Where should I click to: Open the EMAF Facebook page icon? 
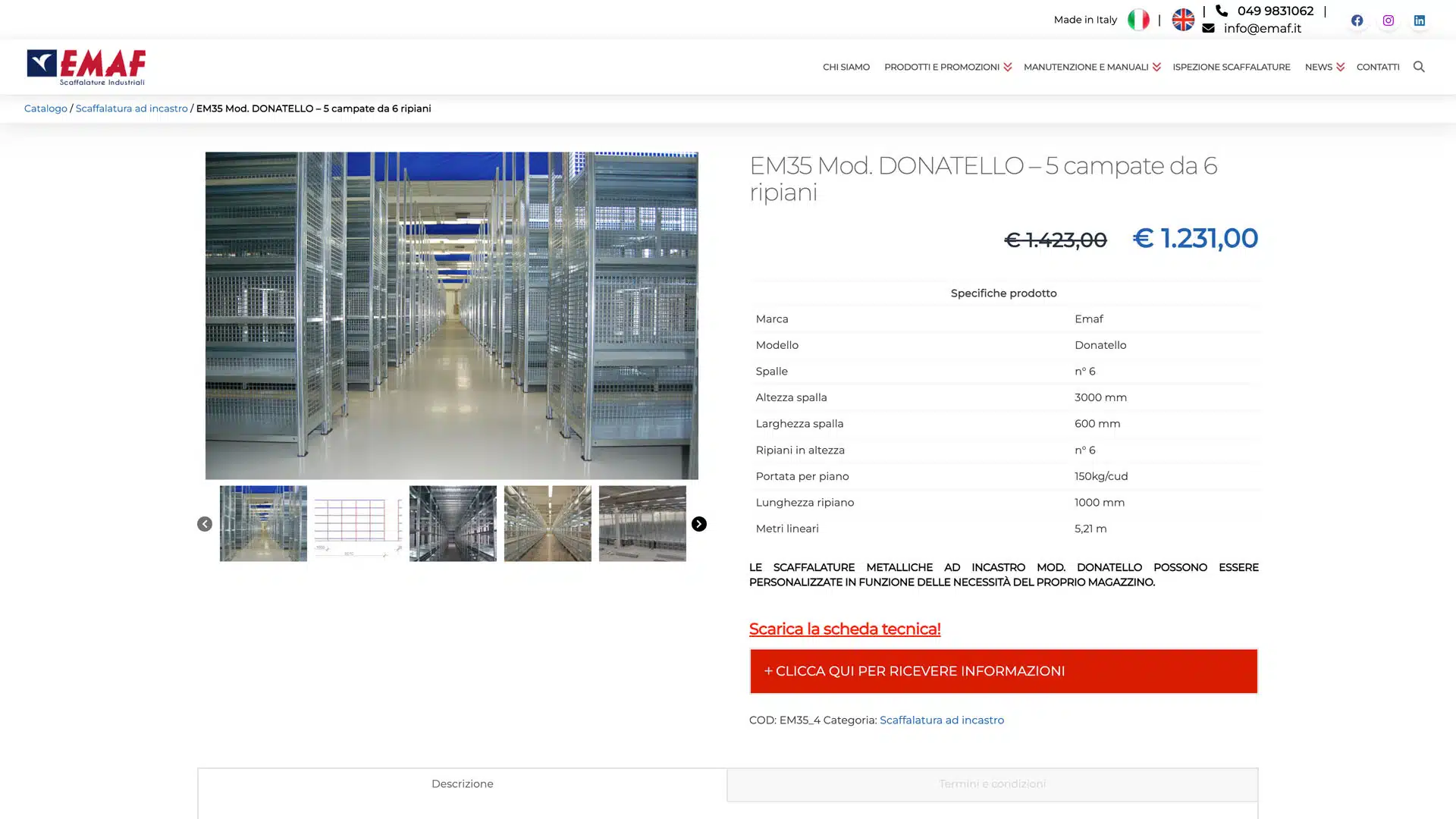pyautogui.click(x=1357, y=20)
